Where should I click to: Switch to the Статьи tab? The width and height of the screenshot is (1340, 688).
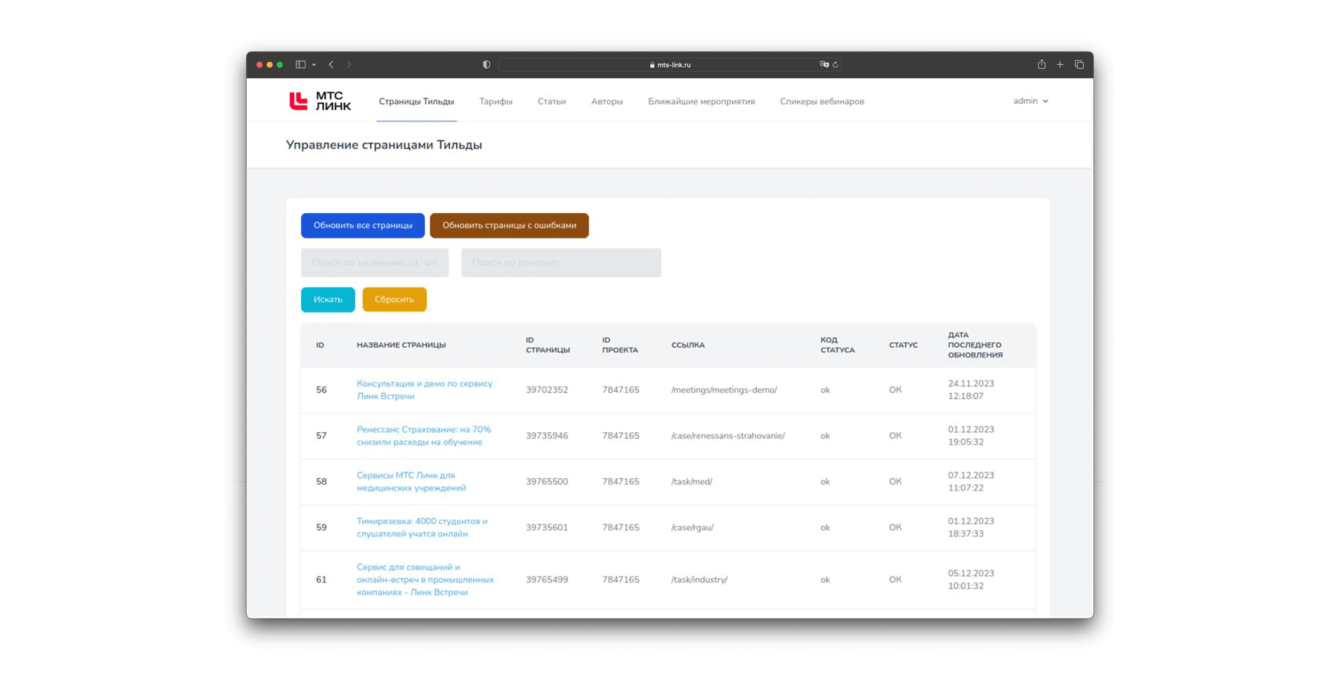point(551,101)
